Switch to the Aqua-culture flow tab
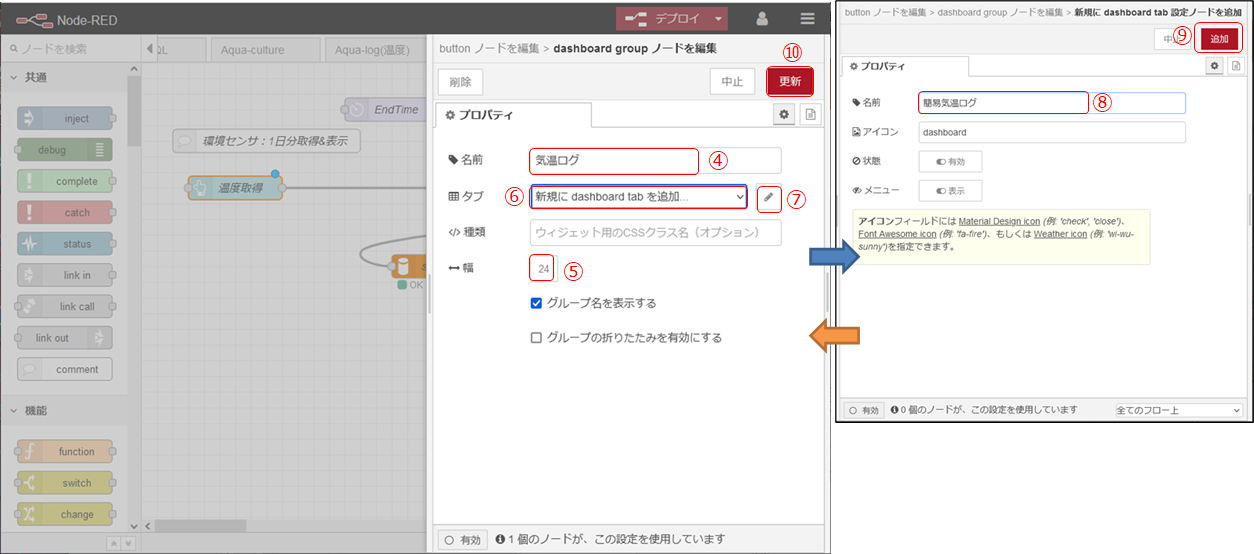 point(253,50)
